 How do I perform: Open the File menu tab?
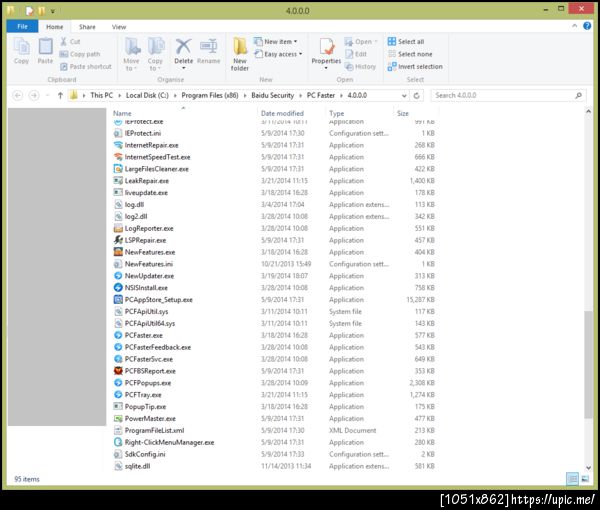click(x=22, y=26)
